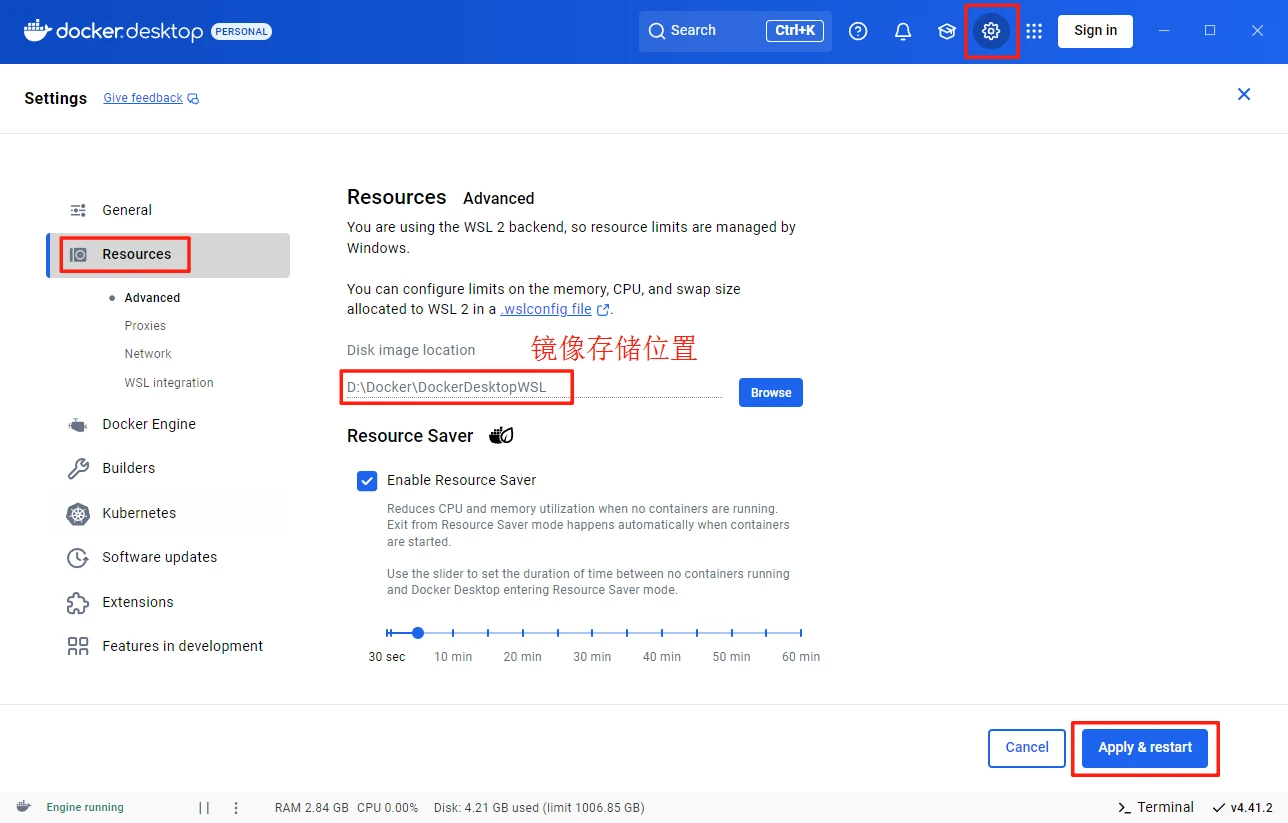Click the 40 min slider label

tap(662, 657)
